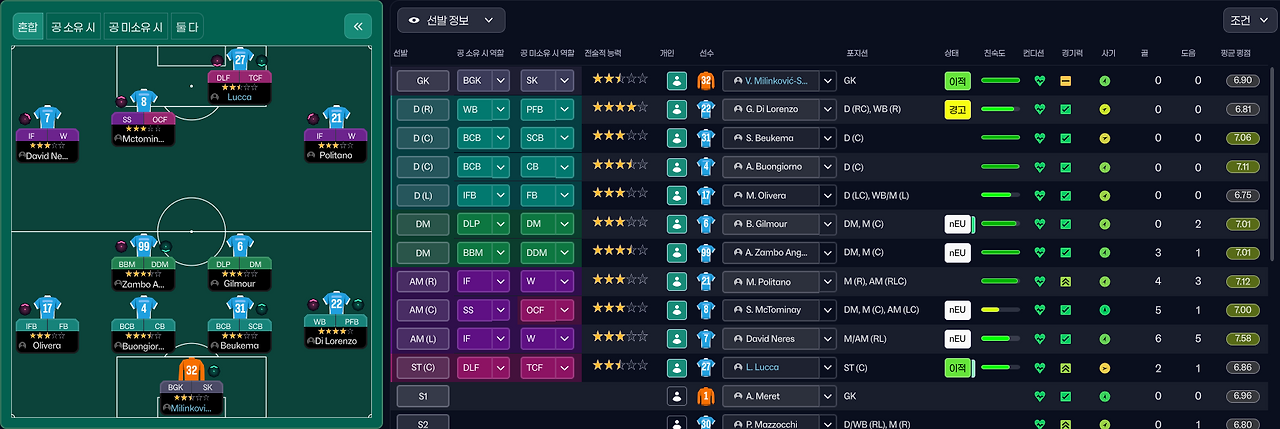Open individual instructions icon for B. Gilmour
The image size is (1280, 429).
pos(677,224)
